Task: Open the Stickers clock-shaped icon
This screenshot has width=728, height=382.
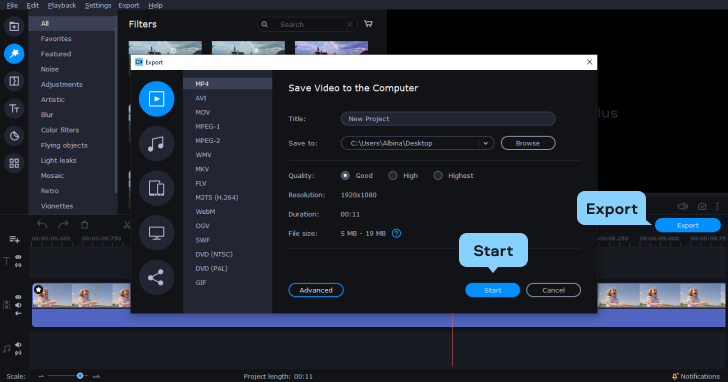Action: tap(14, 136)
